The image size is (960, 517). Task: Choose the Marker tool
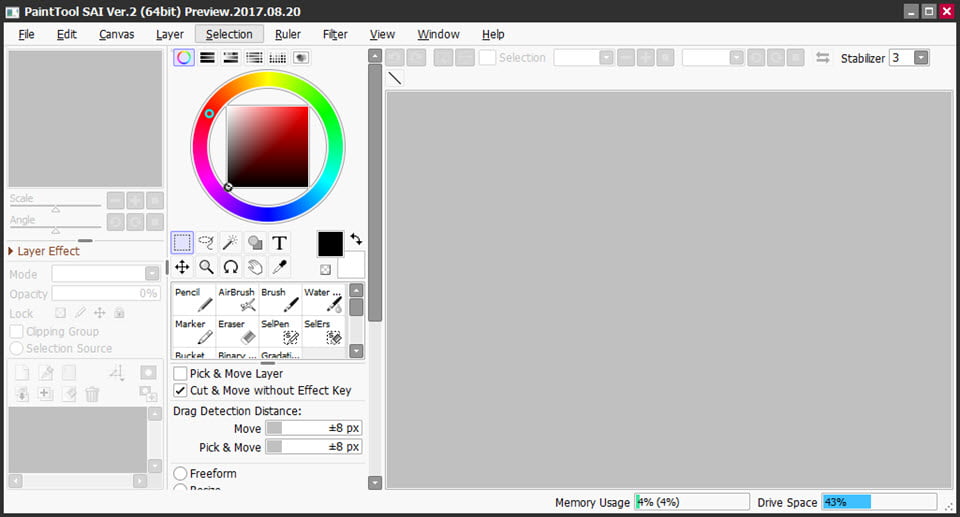193,331
